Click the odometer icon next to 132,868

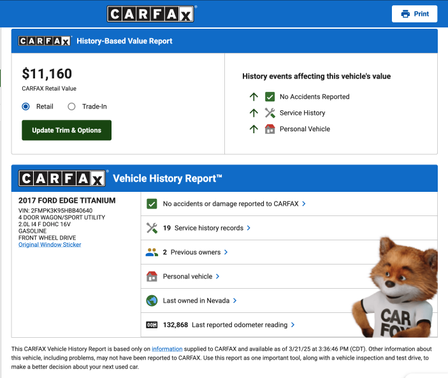pos(152,325)
